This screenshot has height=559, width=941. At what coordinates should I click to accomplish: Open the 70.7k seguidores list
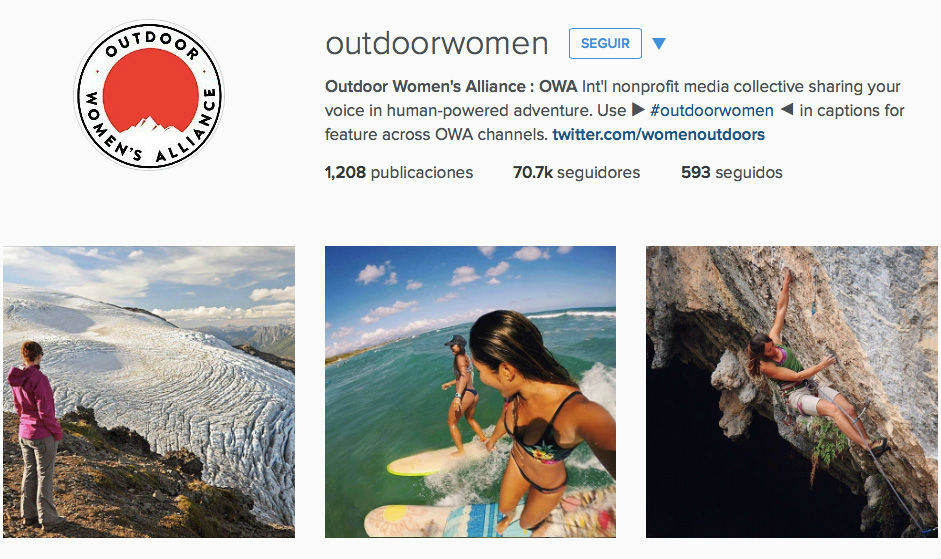coord(576,172)
